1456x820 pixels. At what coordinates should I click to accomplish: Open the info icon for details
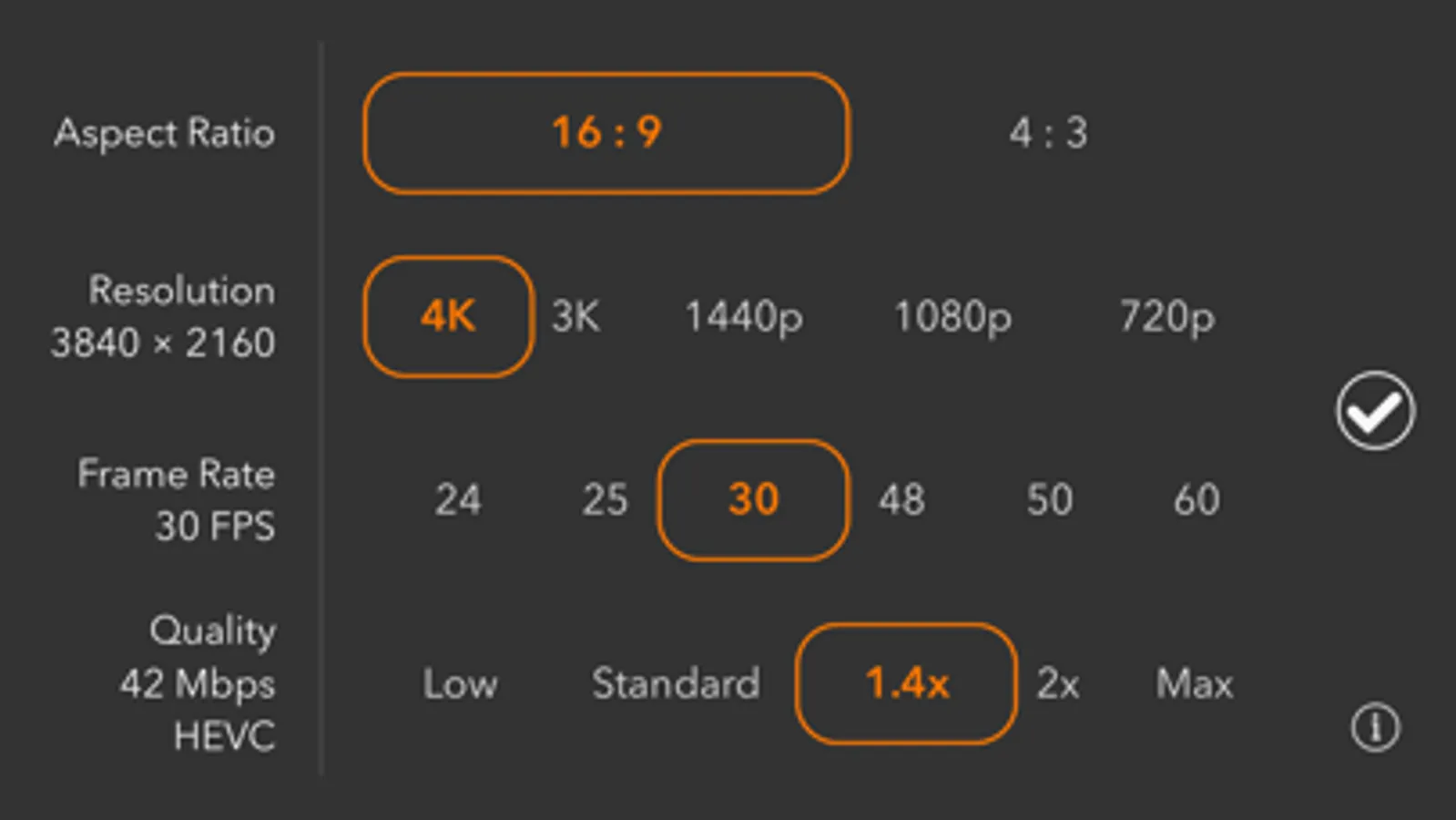1375,727
